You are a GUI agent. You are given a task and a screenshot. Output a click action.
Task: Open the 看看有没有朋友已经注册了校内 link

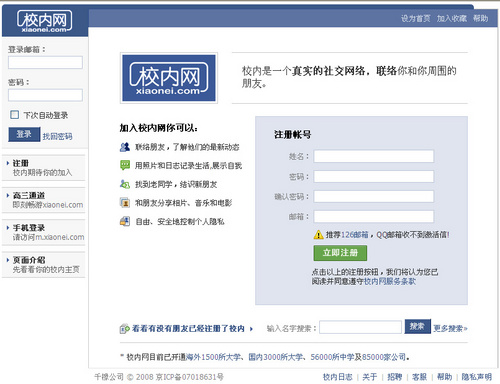(x=188, y=329)
